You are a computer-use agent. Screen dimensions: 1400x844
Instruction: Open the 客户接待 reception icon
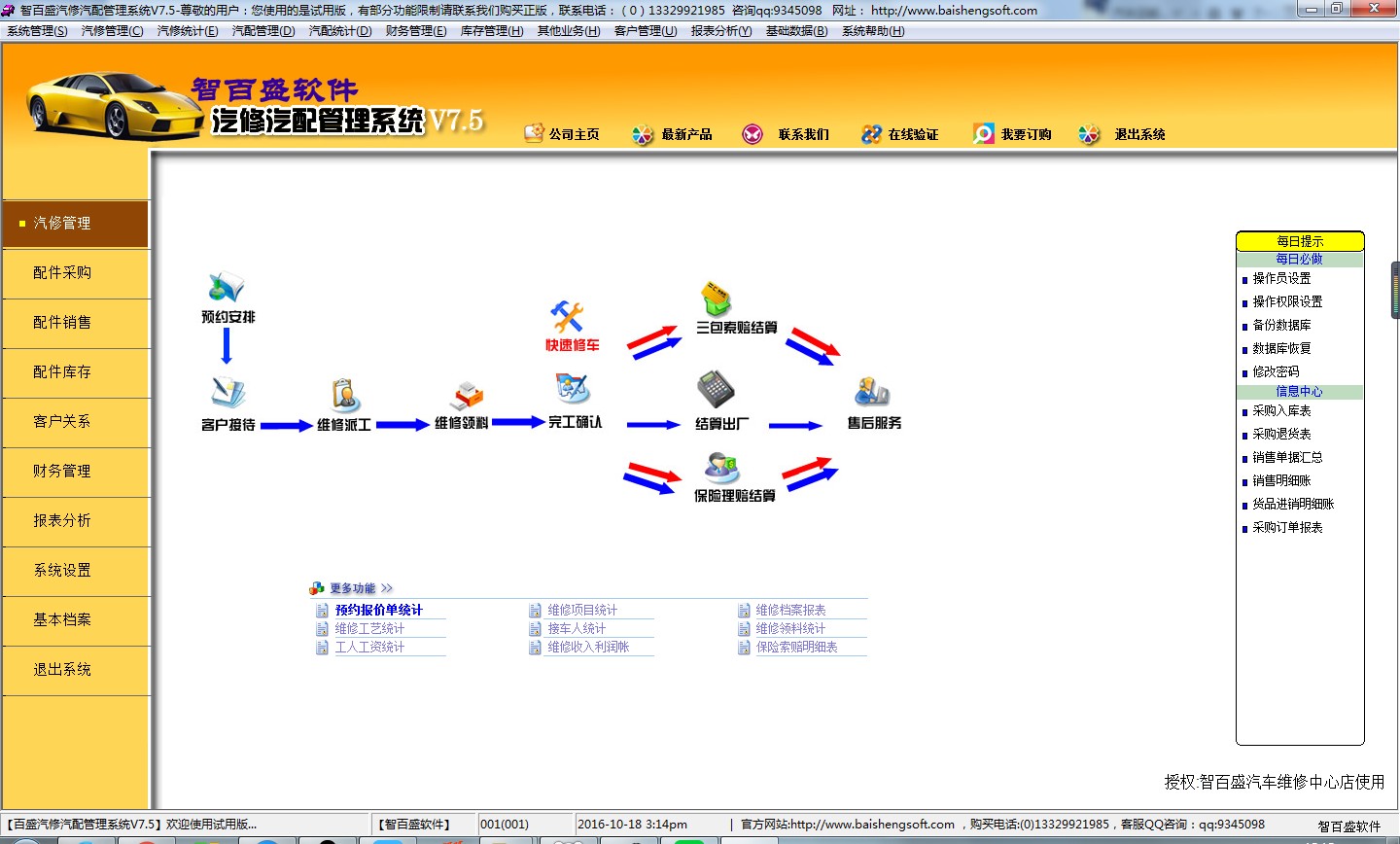(x=228, y=392)
